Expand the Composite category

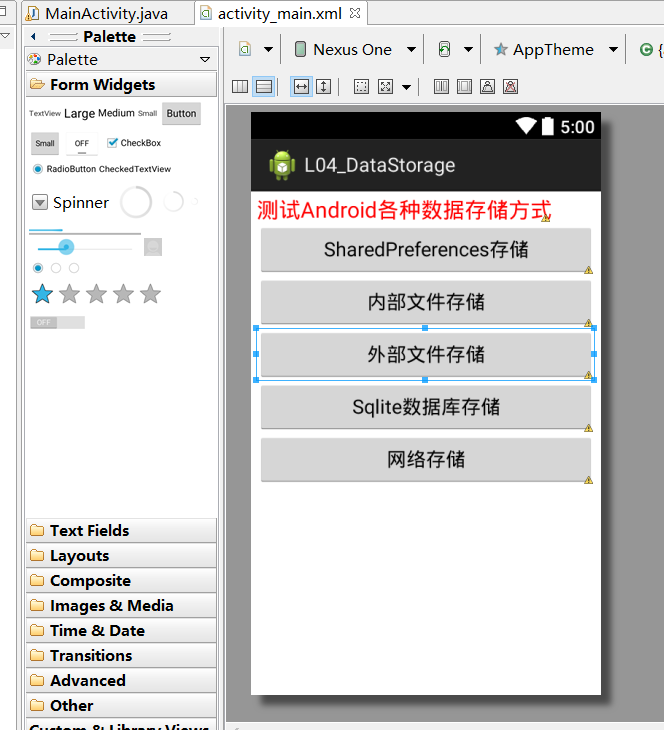(x=121, y=581)
